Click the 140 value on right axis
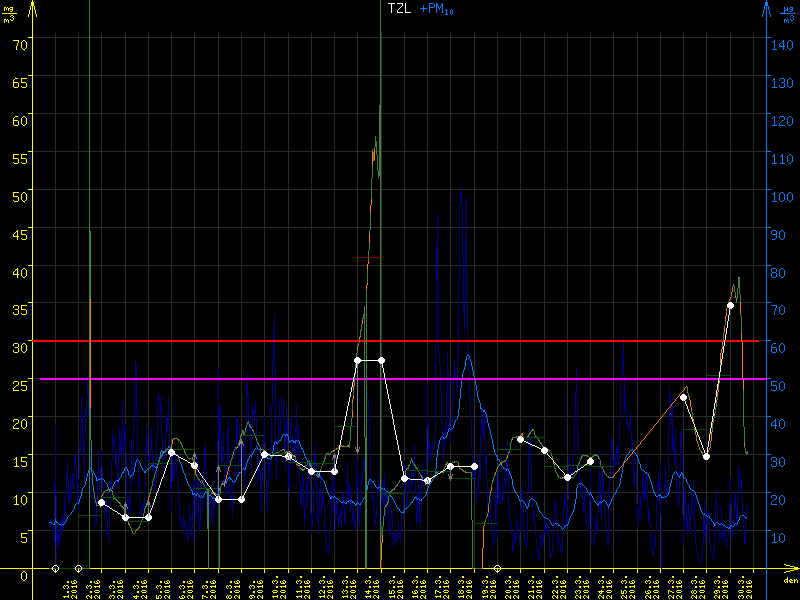This screenshot has height=600, width=800. click(780, 43)
